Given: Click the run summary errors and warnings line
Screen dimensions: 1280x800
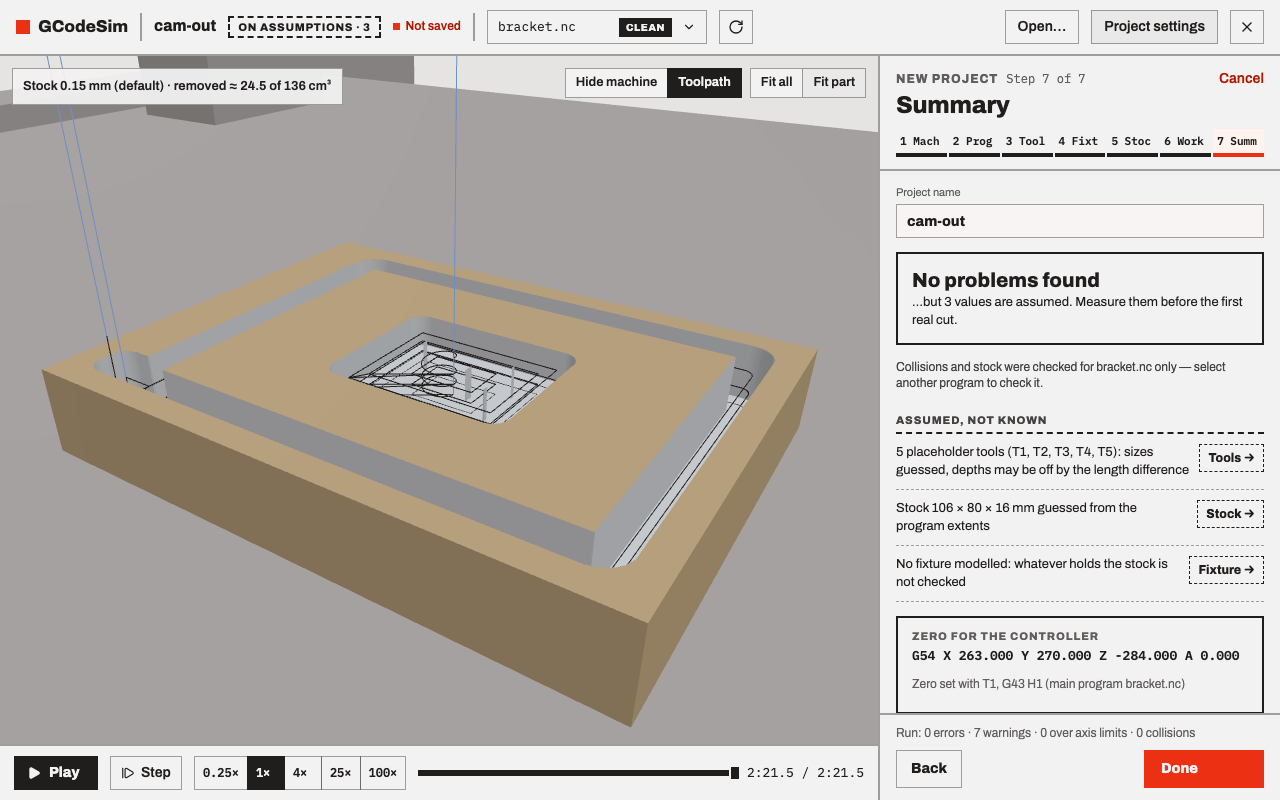Looking at the screenshot, I should tap(1046, 733).
